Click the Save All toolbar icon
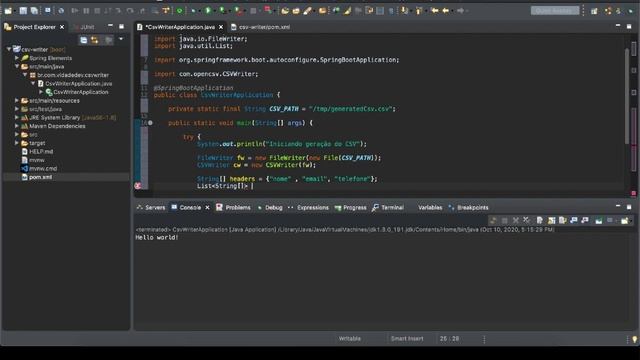 click(x=34, y=11)
